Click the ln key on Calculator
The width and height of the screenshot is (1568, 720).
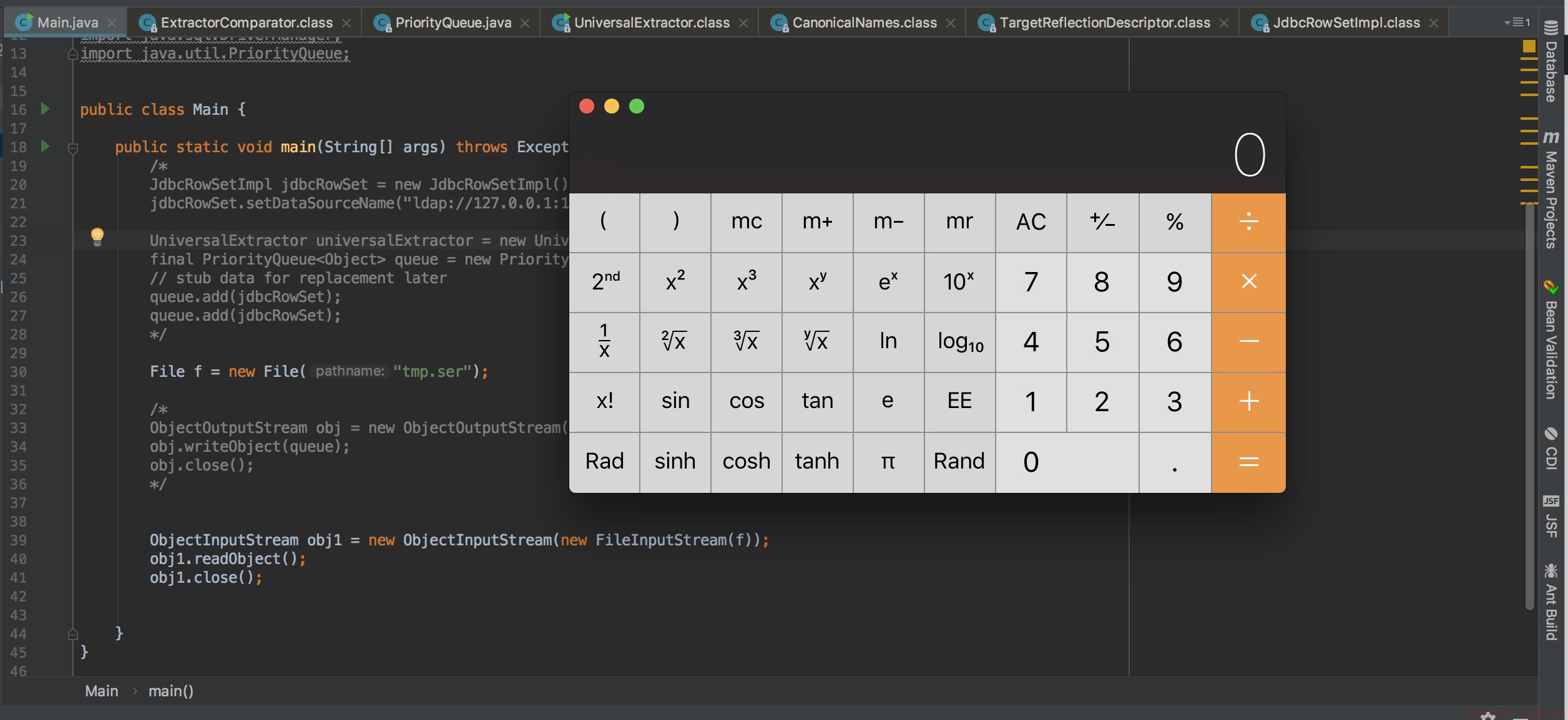[x=888, y=342]
